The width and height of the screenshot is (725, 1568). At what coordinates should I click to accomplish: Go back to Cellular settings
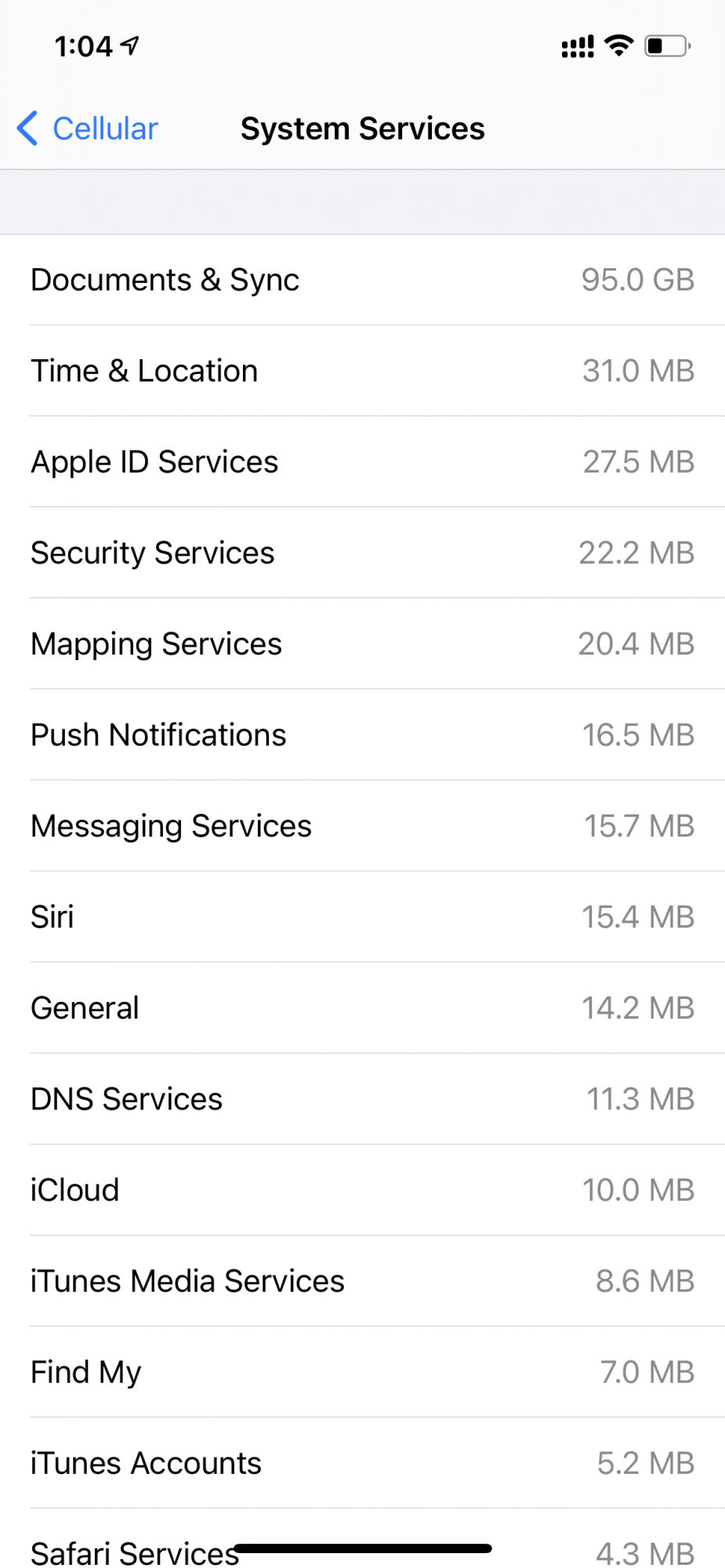105,129
